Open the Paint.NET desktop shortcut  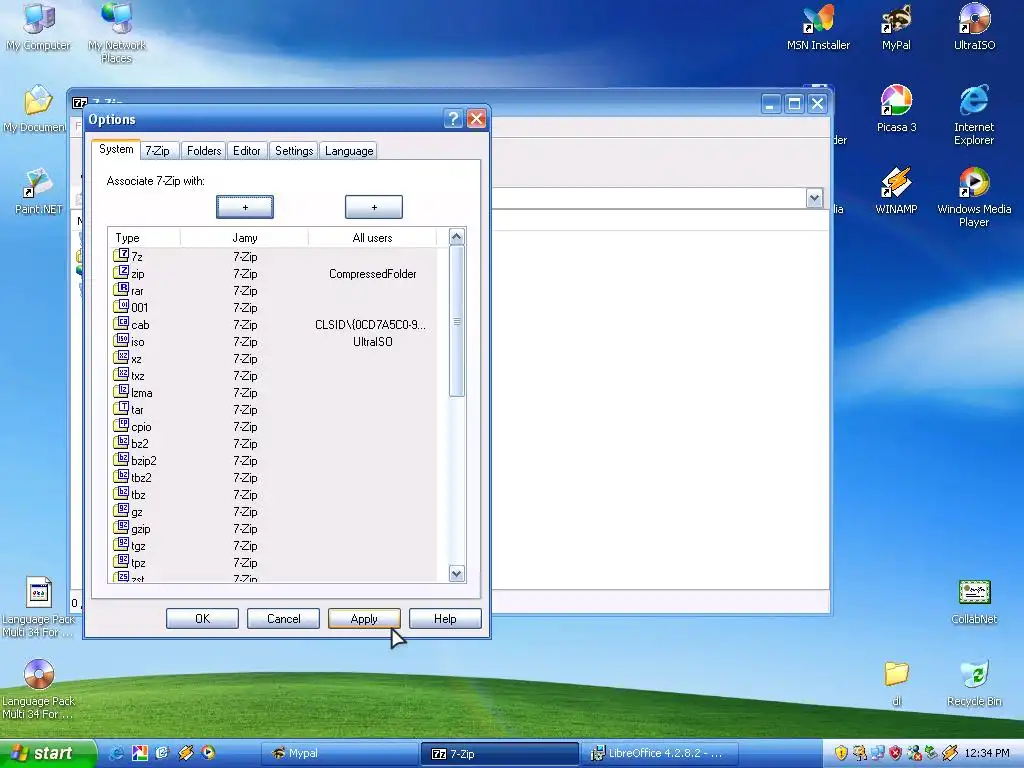39,191
